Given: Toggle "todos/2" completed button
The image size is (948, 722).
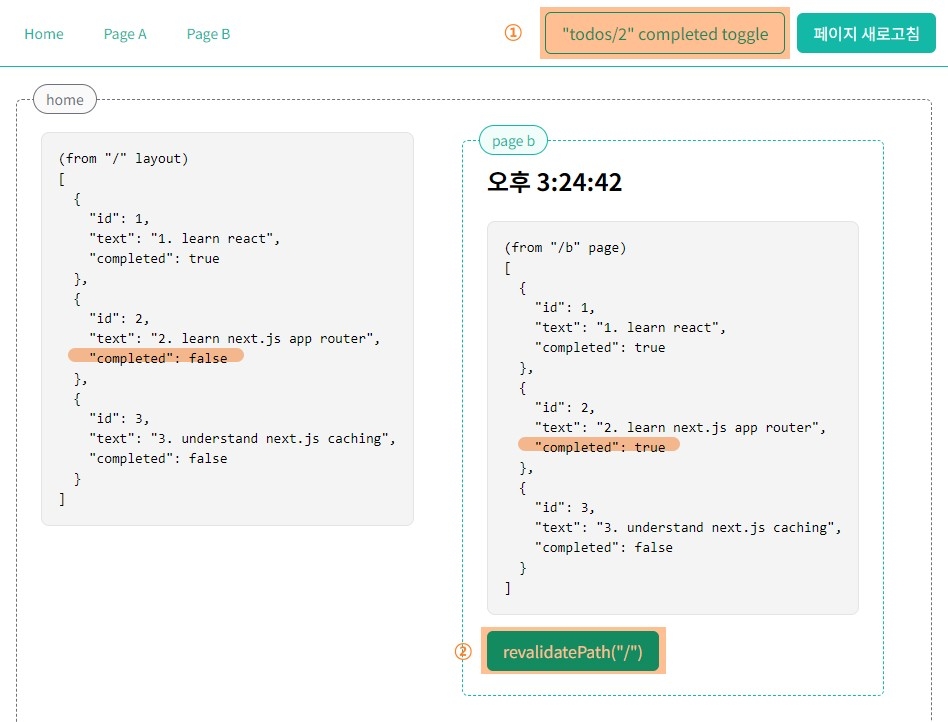Looking at the screenshot, I should (x=664, y=34).
